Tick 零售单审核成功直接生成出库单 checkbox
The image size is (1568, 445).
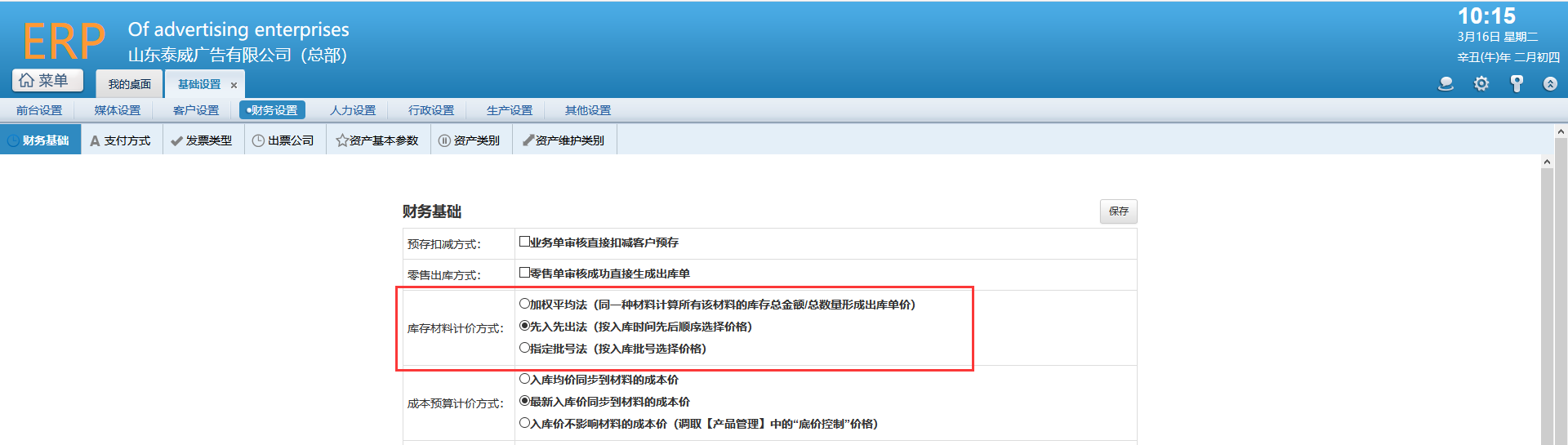click(x=524, y=273)
